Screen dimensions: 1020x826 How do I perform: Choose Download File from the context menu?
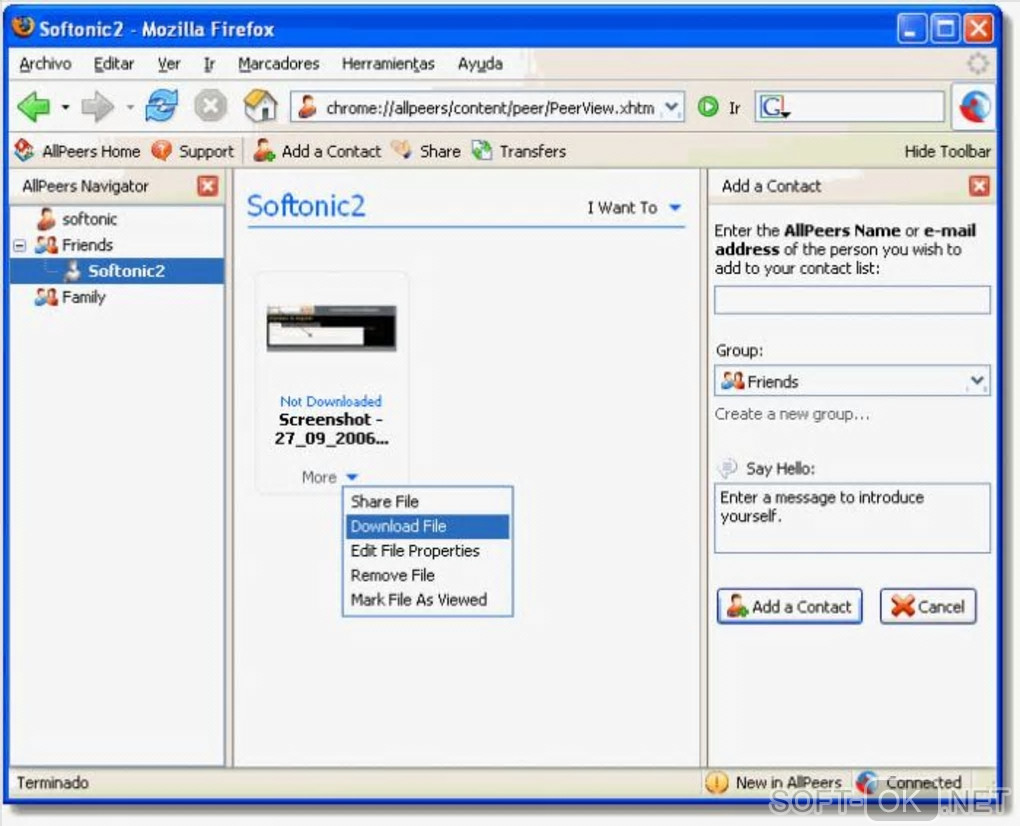(x=427, y=526)
